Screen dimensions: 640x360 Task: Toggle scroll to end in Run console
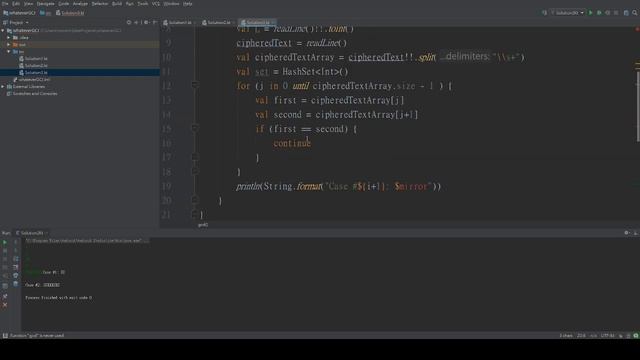point(16,267)
